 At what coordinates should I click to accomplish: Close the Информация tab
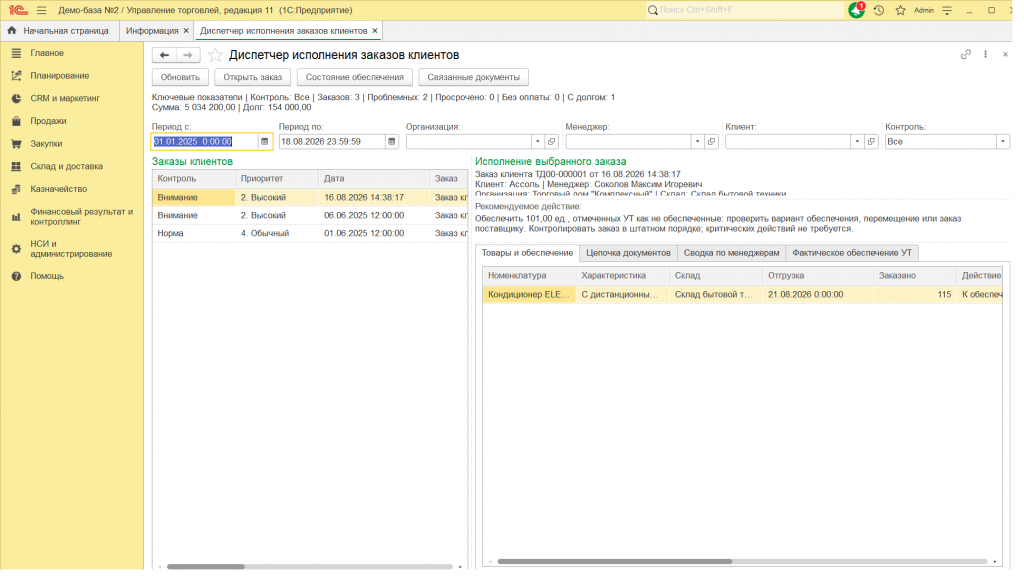pos(188,31)
